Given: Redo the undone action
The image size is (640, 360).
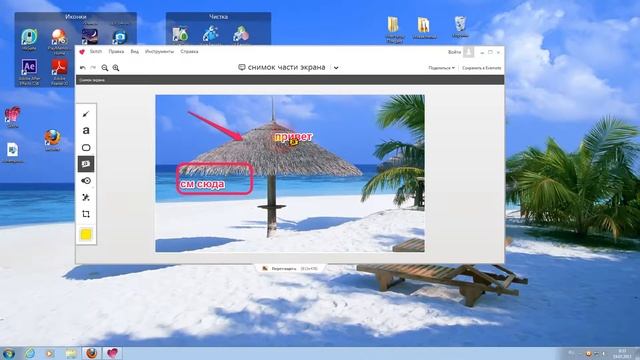Looking at the screenshot, I should pyautogui.click(x=93, y=68).
